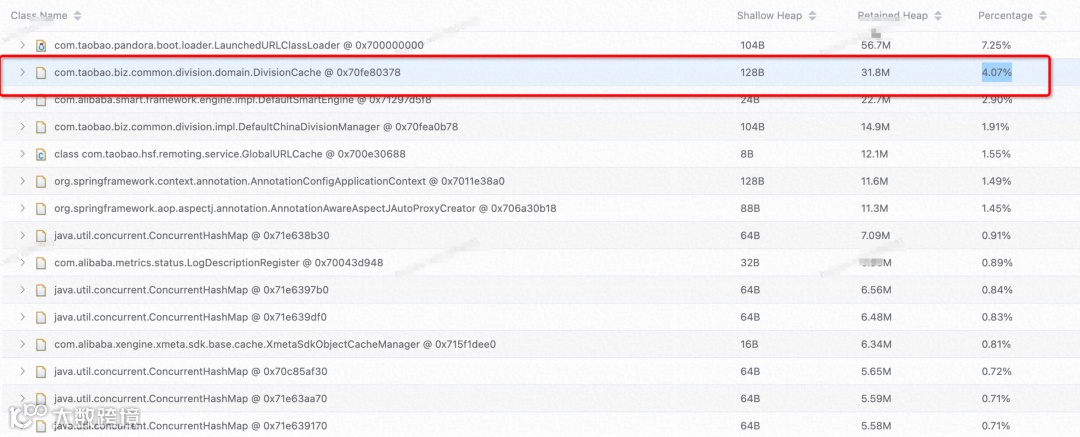This screenshot has height=437, width=1080.
Task: Click the icon of ConcurrentHashMap @ 0x71e63aa70
Action: point(41,398)
